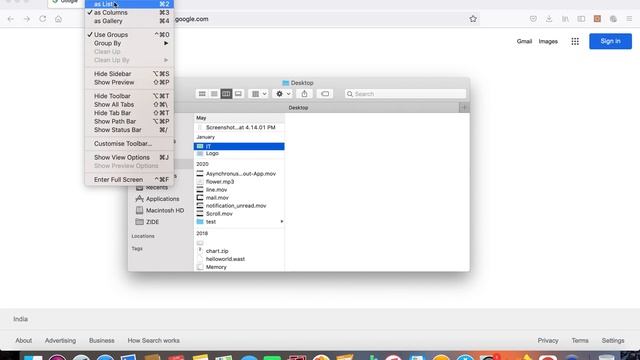The width and height of the screenshot is (640, 360).
Task: Open the Gmail link
Action: [524, 41]
